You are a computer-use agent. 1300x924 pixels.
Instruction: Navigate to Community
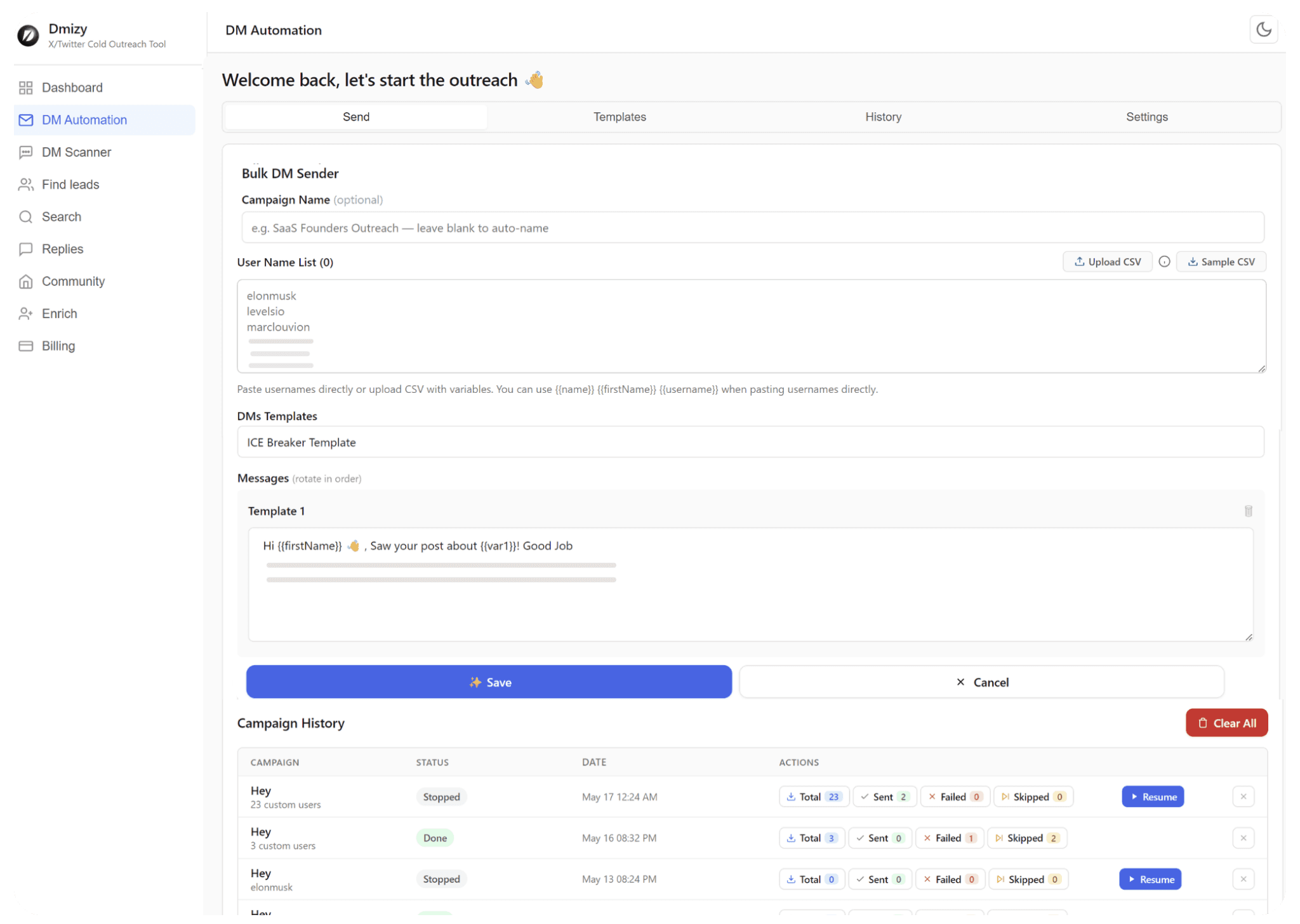[105, 282]
